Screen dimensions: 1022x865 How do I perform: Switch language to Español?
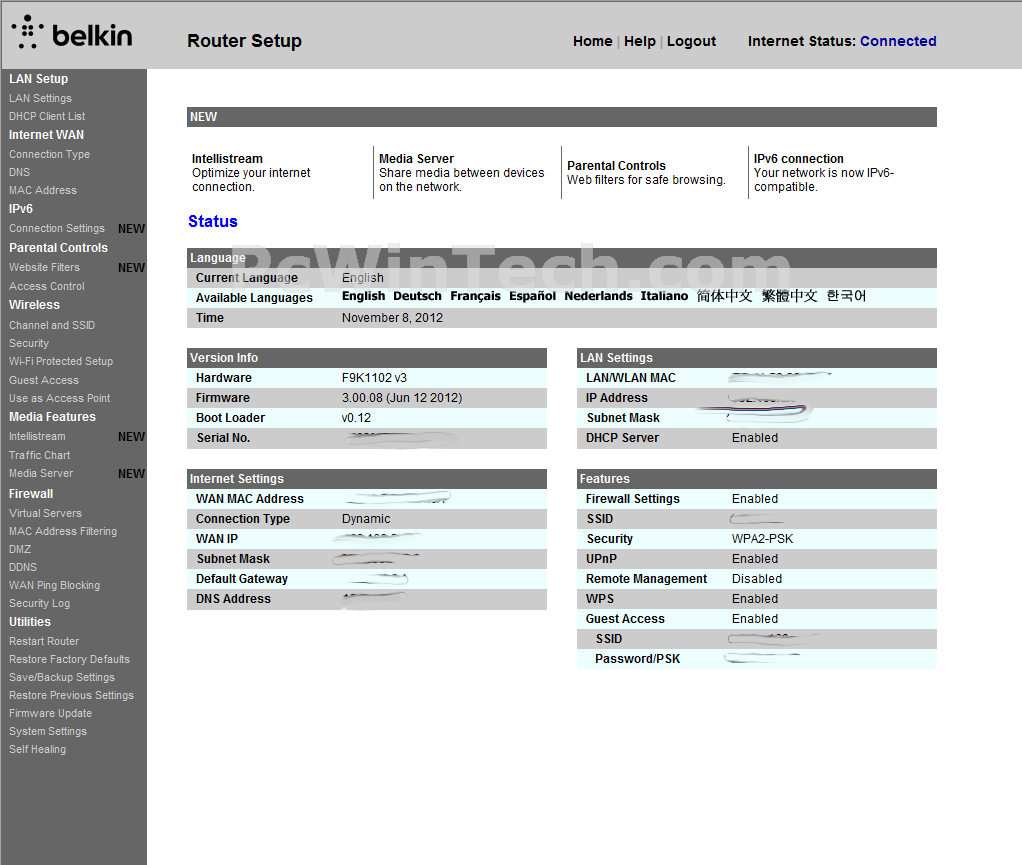pyautogui.click(x=533, y=296)
